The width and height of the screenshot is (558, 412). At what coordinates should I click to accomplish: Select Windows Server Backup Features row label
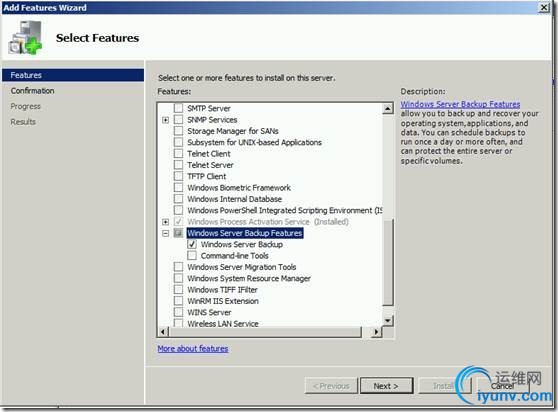coord(245,233)
